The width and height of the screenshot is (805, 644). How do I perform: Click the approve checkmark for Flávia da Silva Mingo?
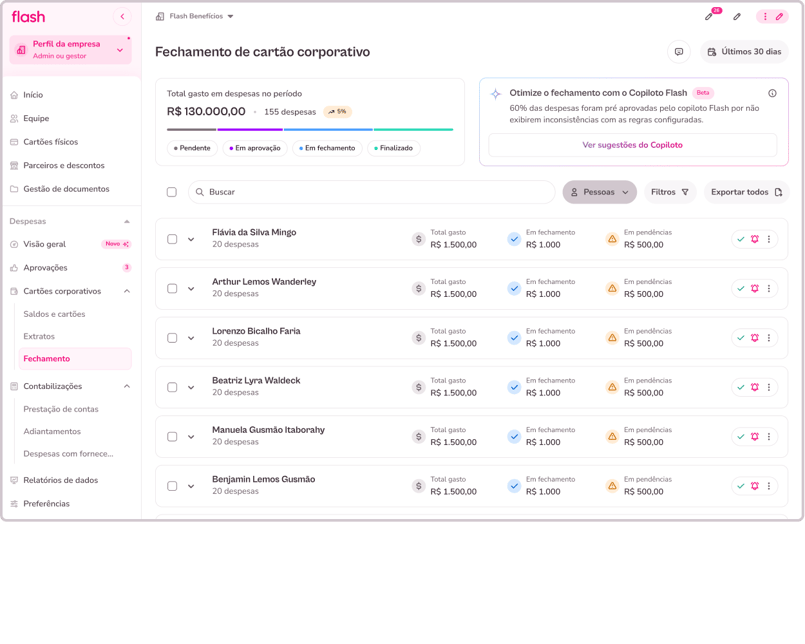pyautogui.click(x=740, y=239)
